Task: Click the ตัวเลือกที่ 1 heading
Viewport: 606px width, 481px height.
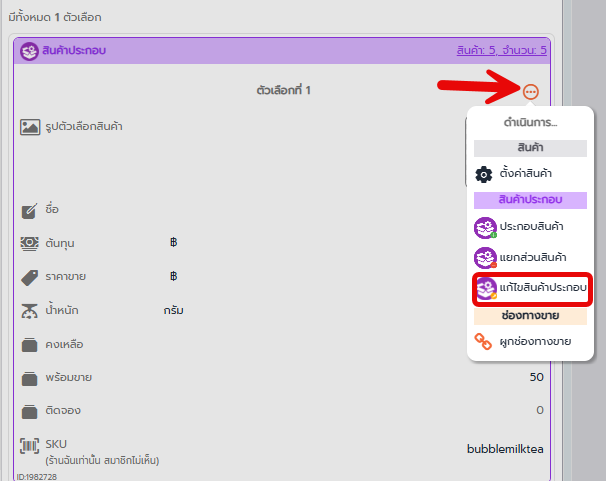Action: coord(284,91)
